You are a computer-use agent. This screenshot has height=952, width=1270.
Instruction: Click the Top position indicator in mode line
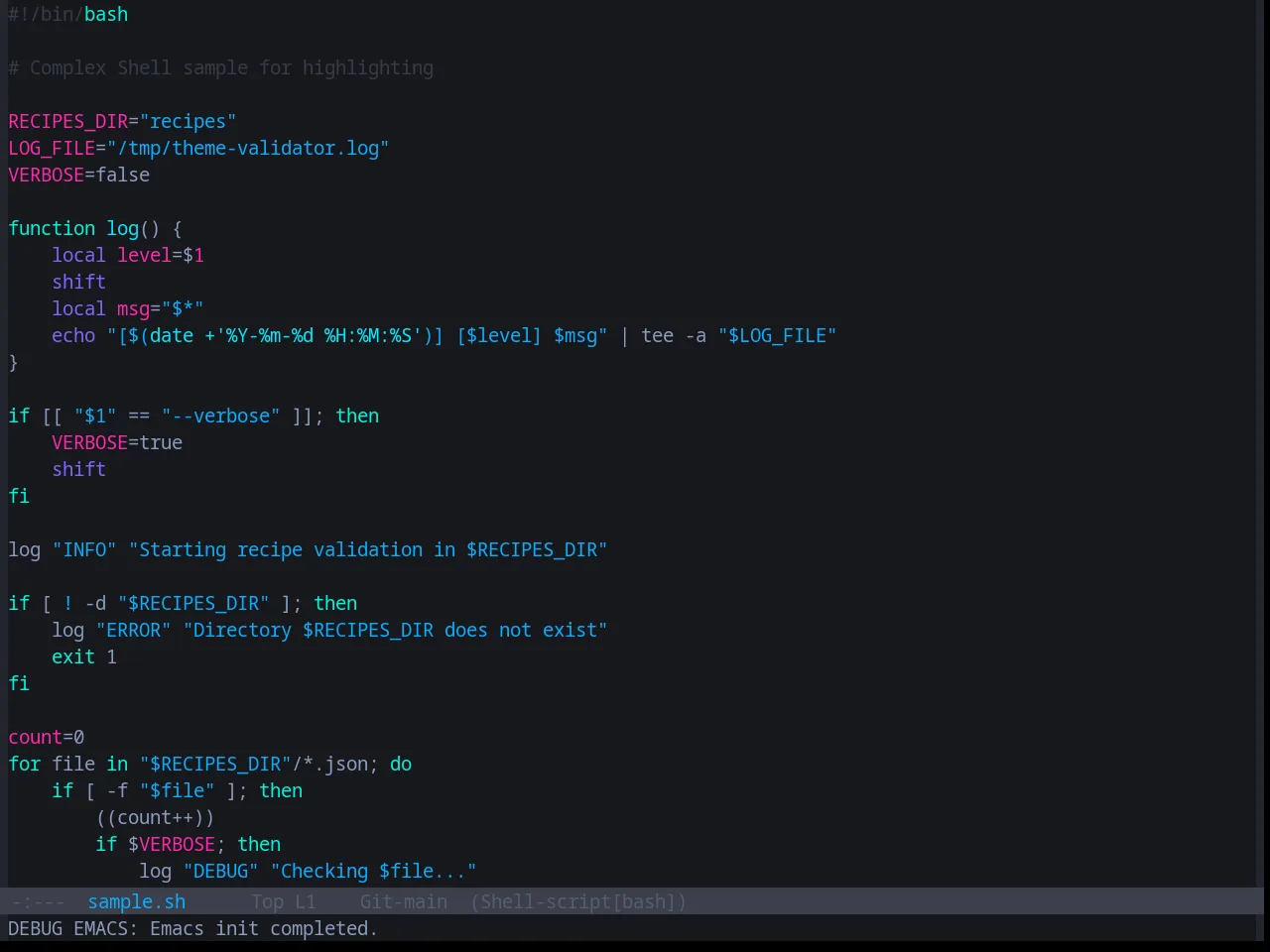point(267,901)
